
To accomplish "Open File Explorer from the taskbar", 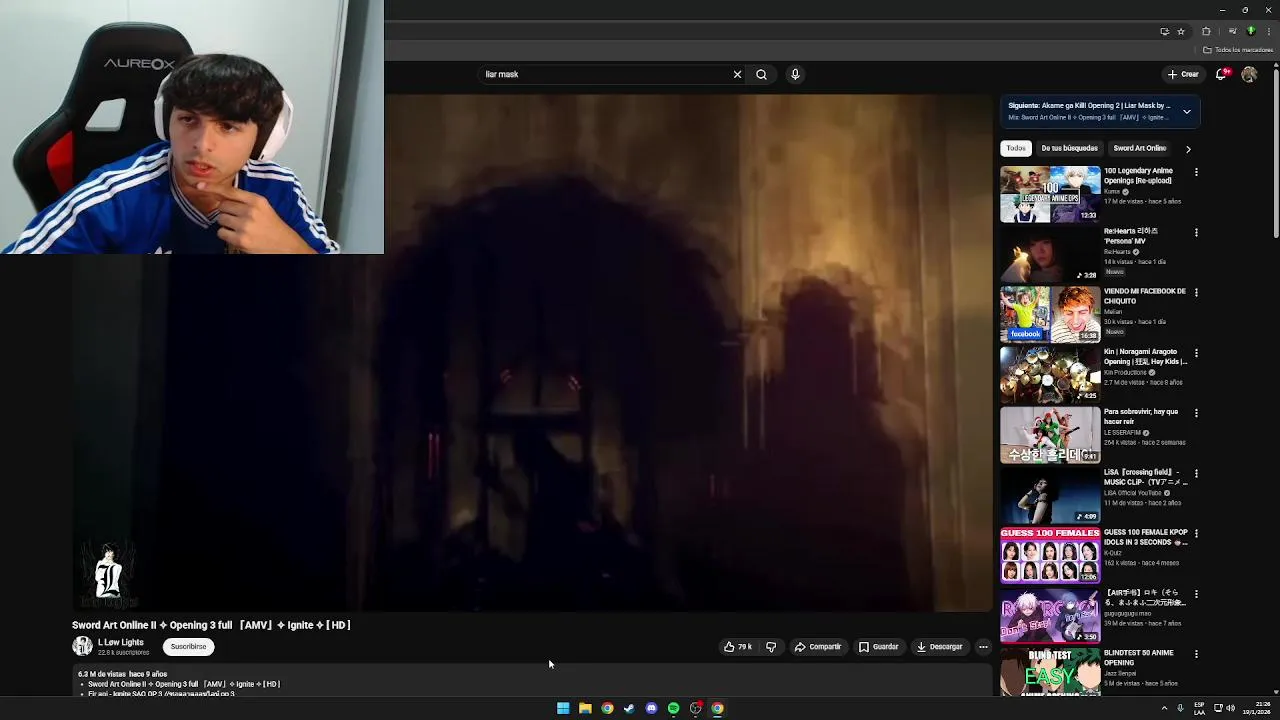I will 585,708.
